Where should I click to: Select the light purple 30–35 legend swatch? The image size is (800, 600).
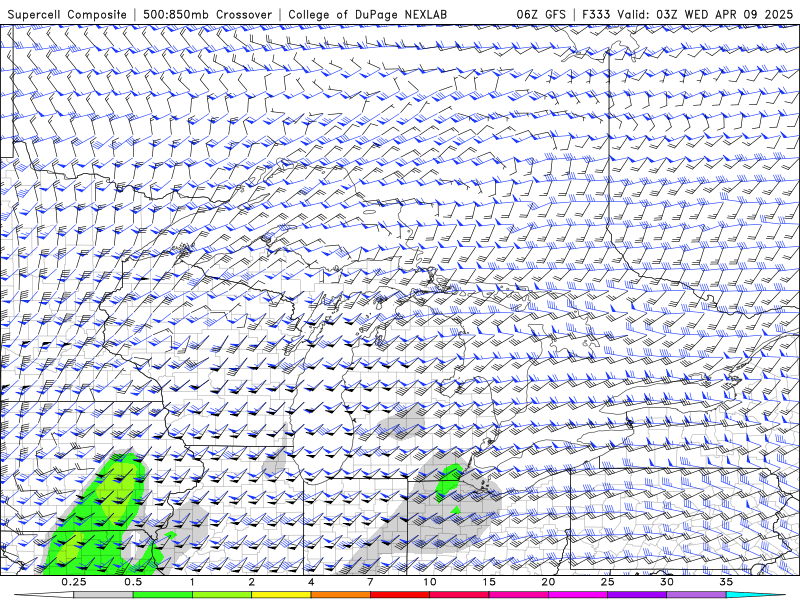pos(696,595)
